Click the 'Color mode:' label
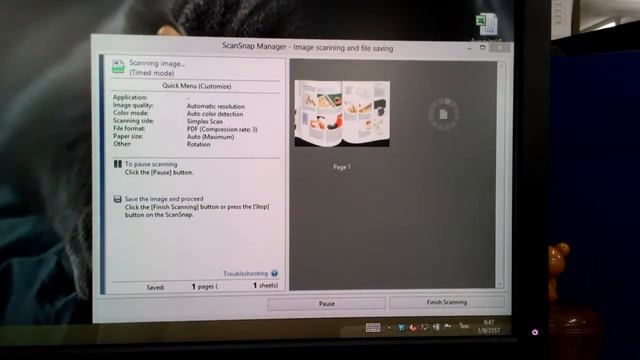640x360 pixels. click(130, 113)
